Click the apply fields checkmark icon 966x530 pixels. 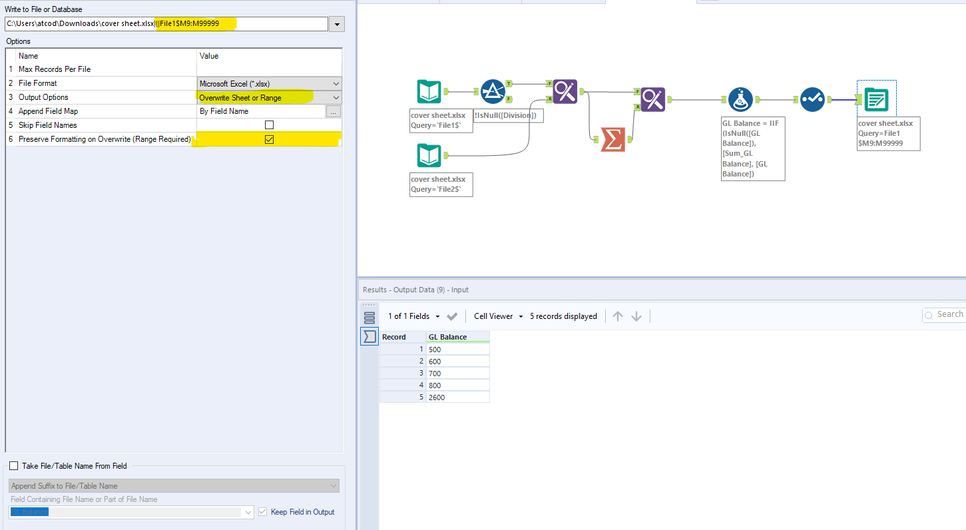[452, 316]
